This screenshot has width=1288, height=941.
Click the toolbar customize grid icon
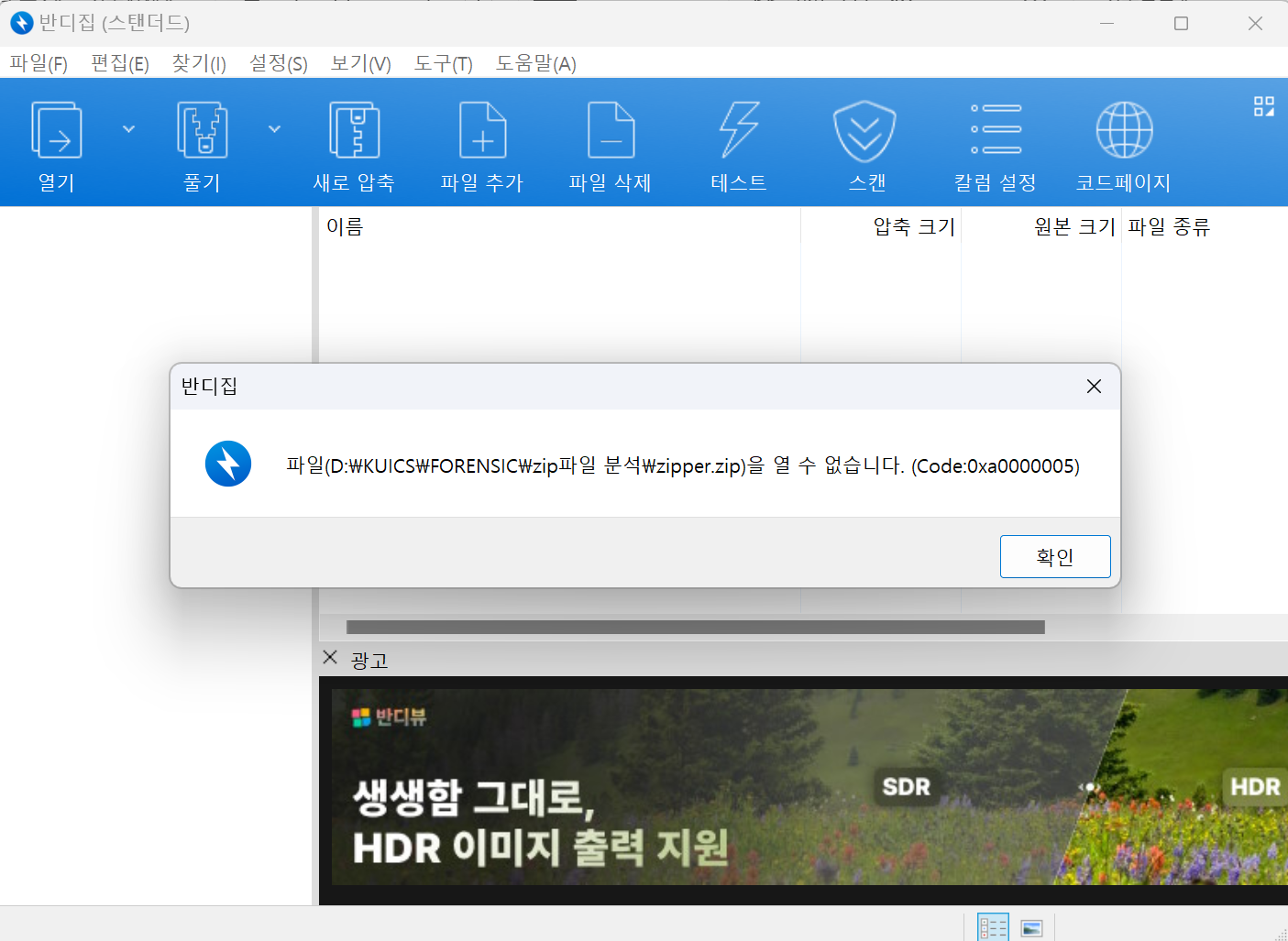pos(1264,106)
